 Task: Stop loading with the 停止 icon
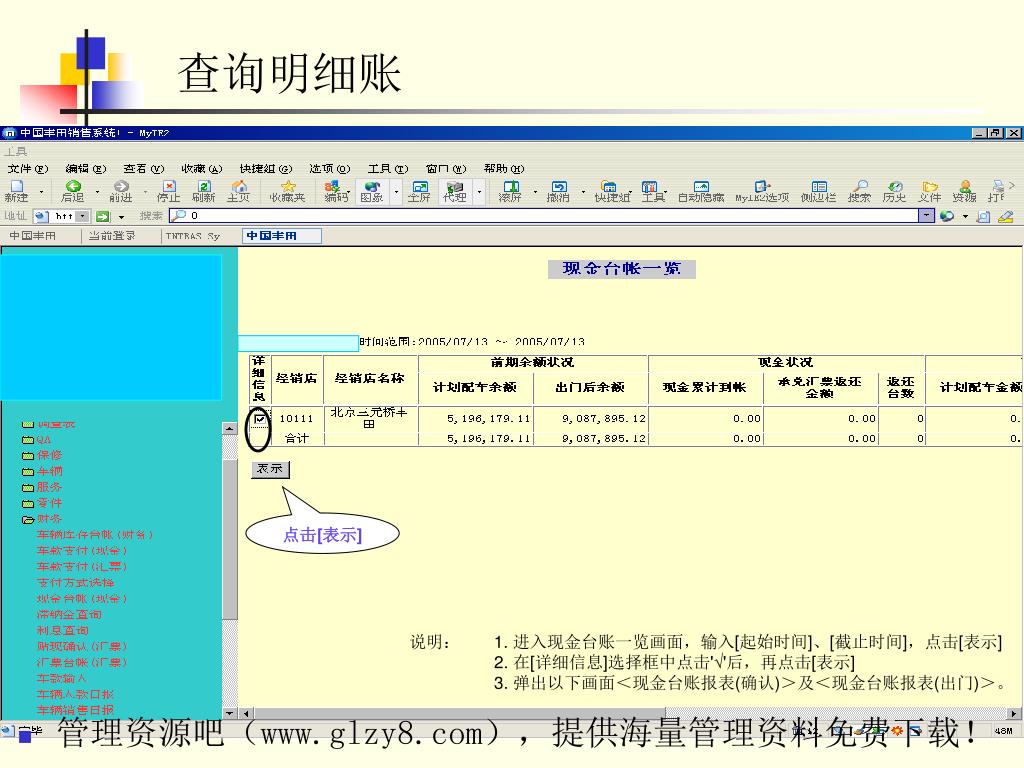click(168, 191)
